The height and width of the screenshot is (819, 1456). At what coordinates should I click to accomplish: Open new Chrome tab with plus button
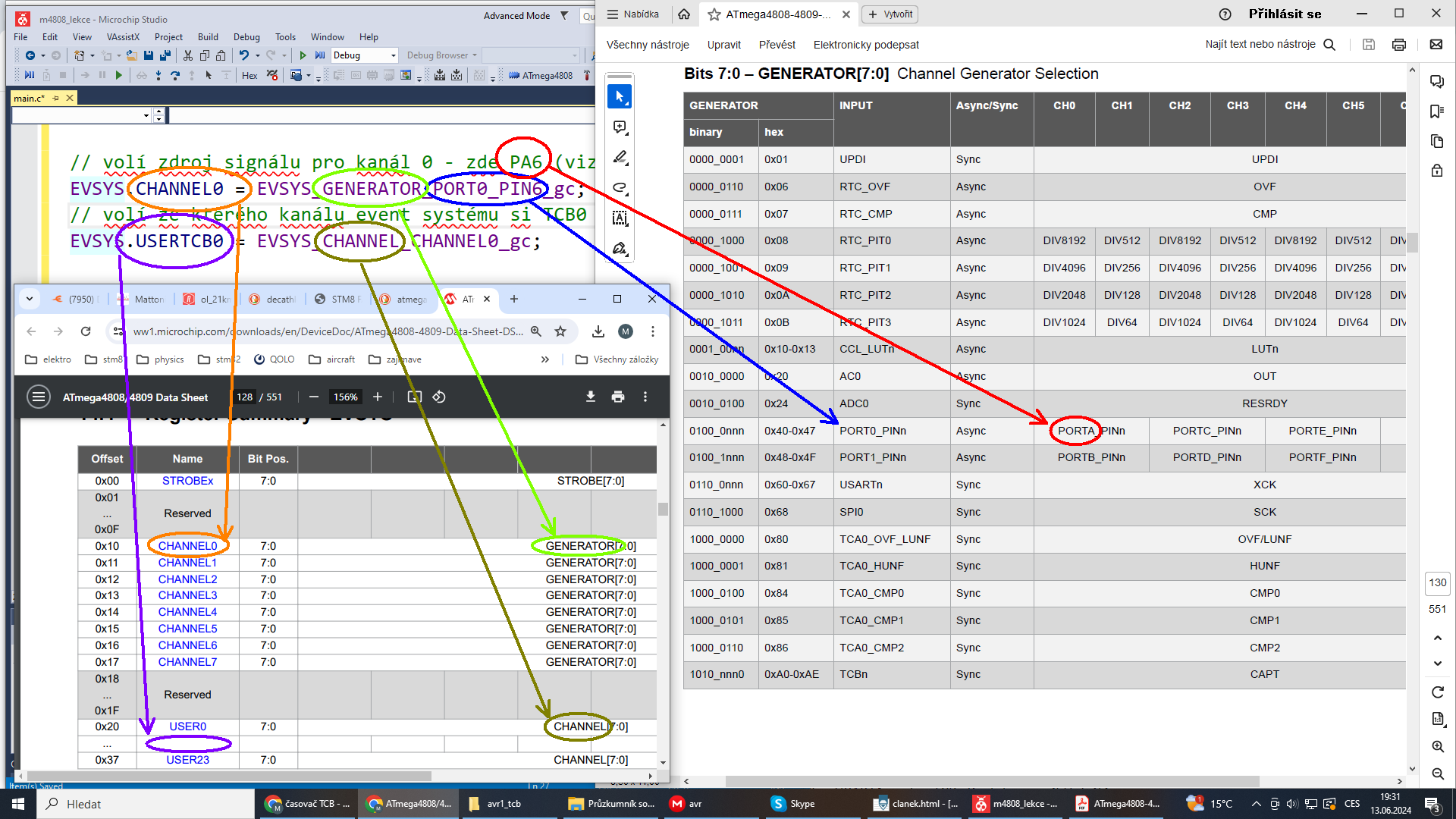[514, 299]
